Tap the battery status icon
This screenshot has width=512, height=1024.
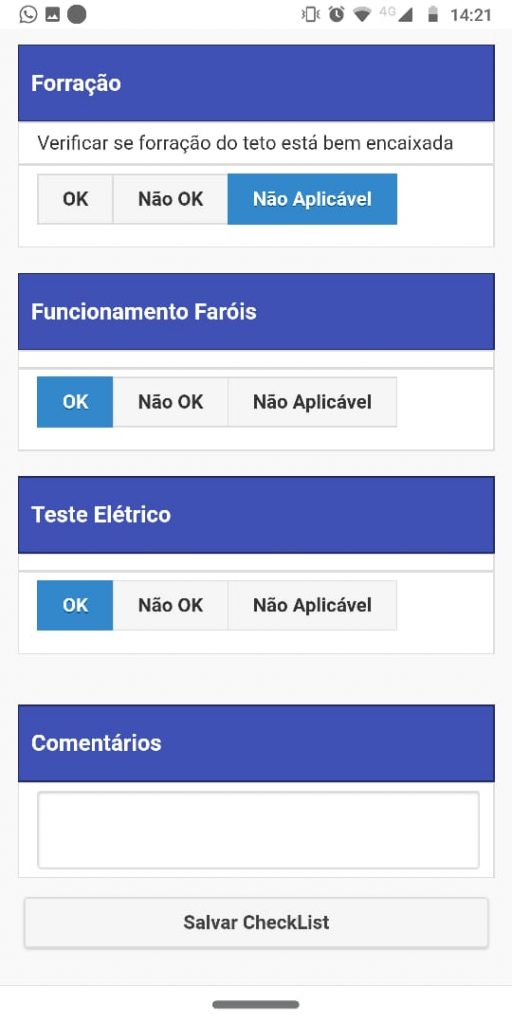click(432, 14)
